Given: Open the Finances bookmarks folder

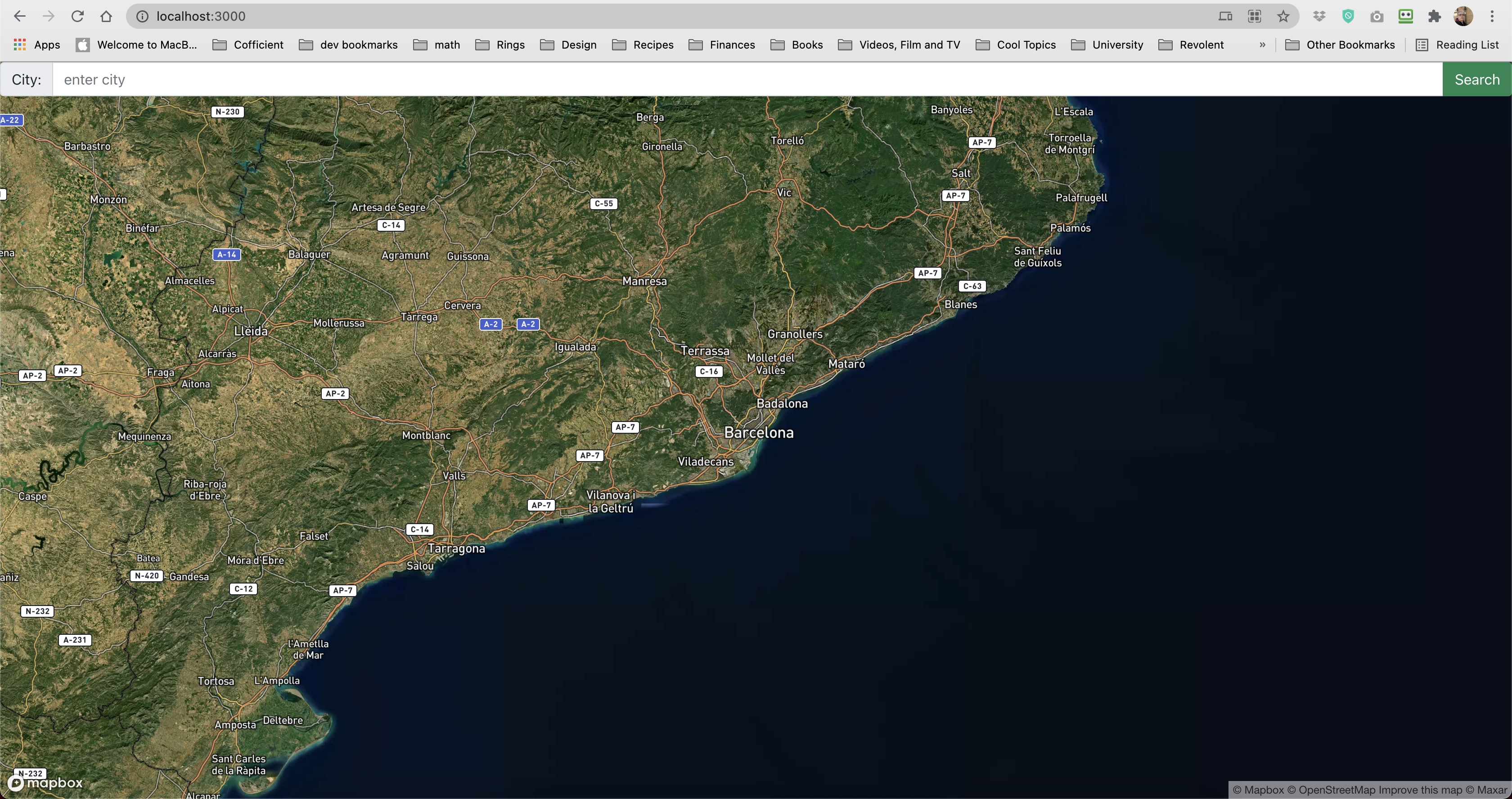Looking at the screenshot, I should (721, 45).
